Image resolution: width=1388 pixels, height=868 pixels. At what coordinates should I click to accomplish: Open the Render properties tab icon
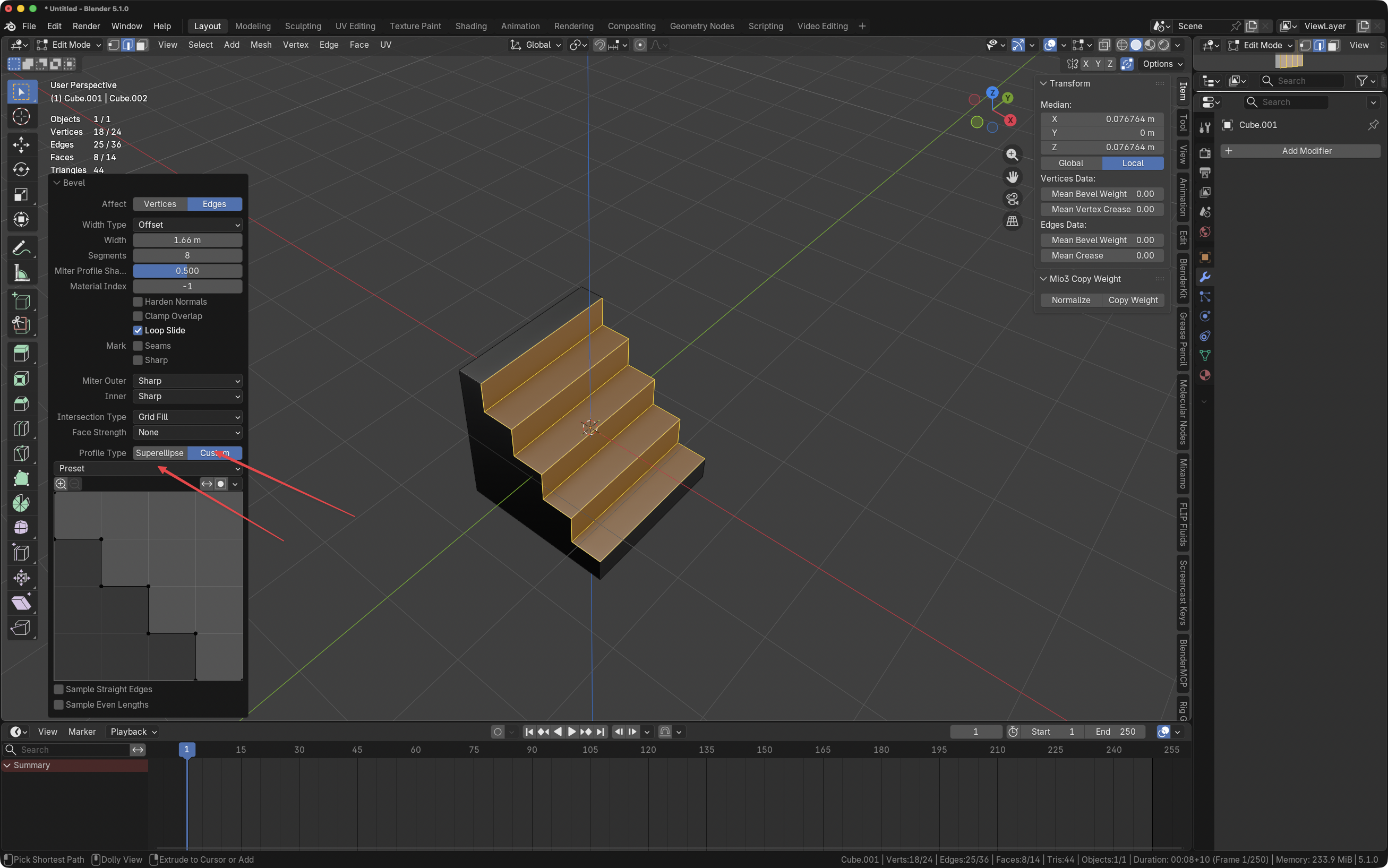tap(1205, 153)
